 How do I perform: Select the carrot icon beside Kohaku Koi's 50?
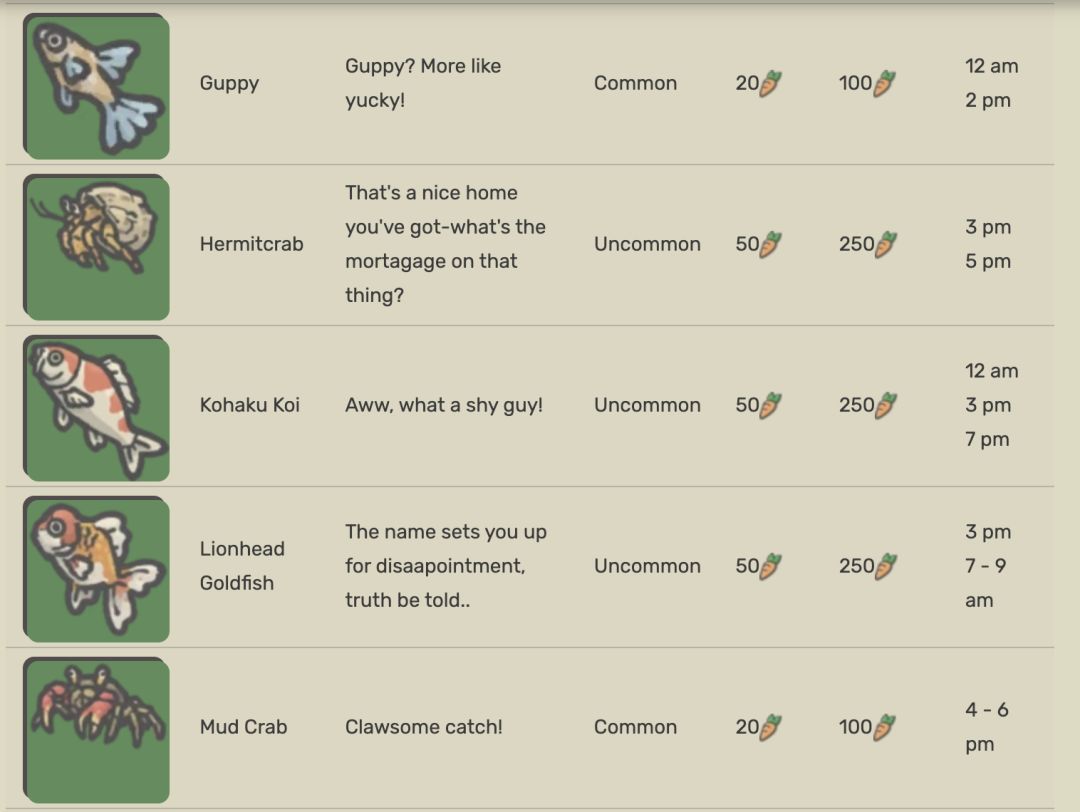tap(769, 405)
